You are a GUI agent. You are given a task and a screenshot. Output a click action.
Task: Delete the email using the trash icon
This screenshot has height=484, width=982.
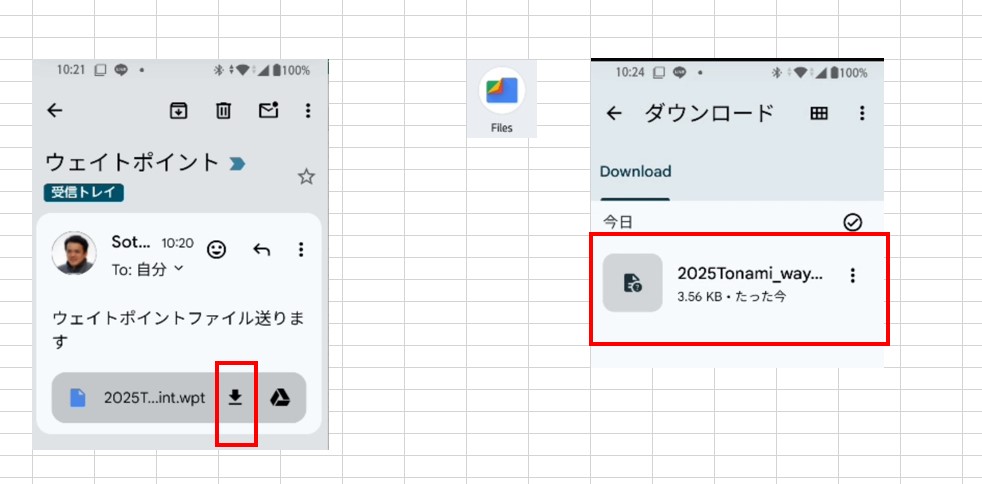point(224,111)
